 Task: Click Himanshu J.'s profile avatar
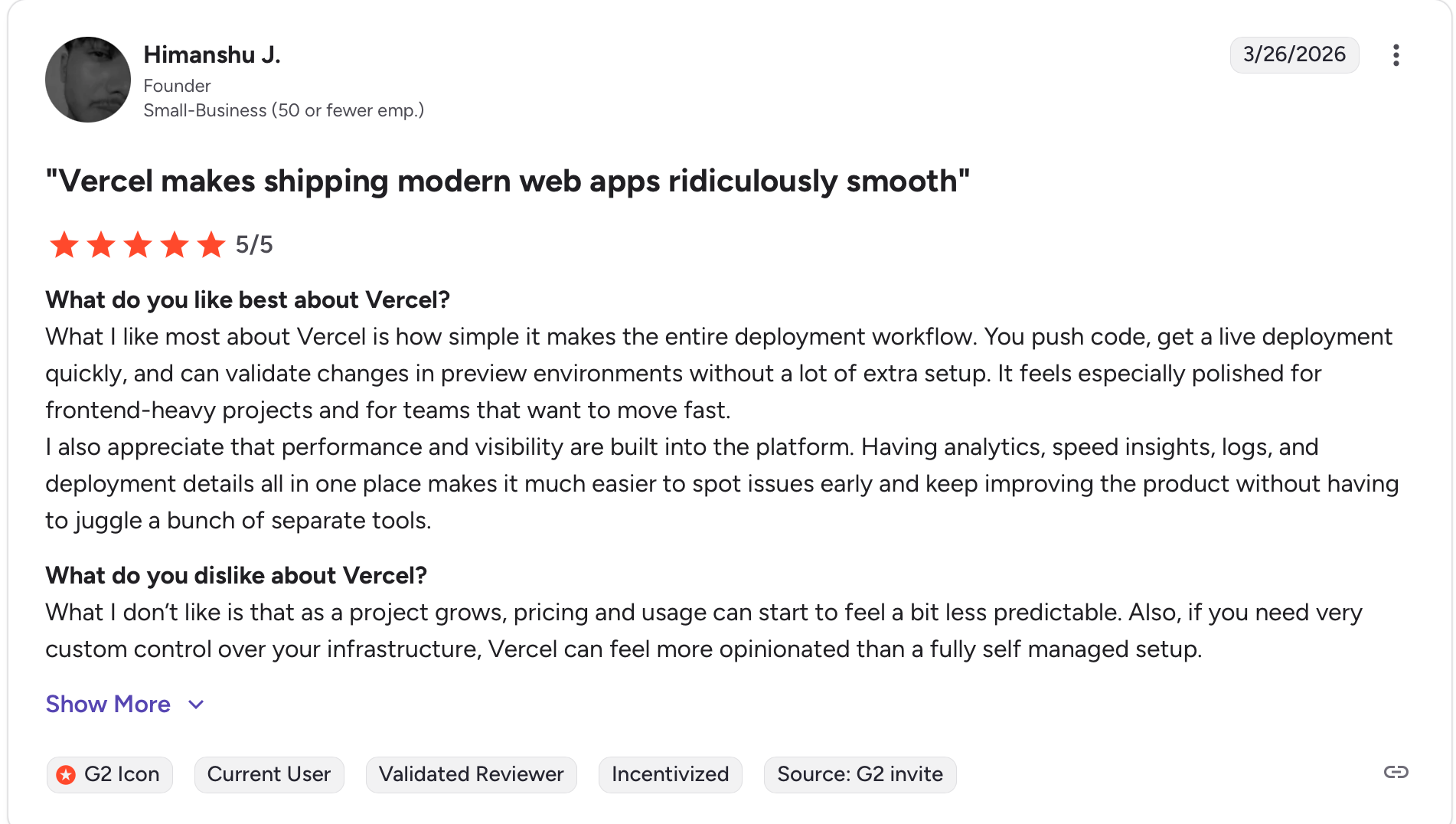88,80
